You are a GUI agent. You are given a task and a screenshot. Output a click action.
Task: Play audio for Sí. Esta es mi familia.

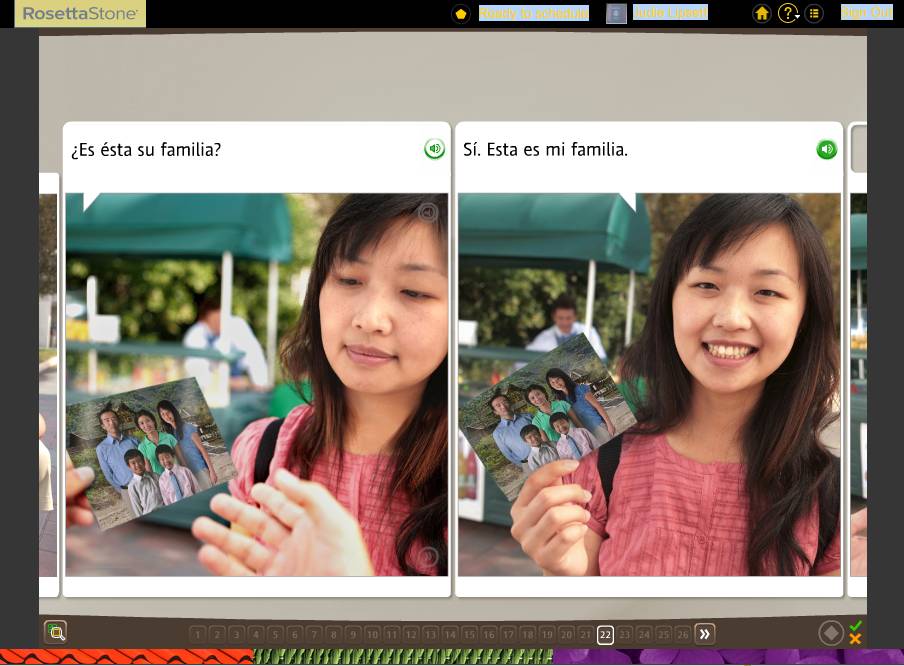click(826, 149)
